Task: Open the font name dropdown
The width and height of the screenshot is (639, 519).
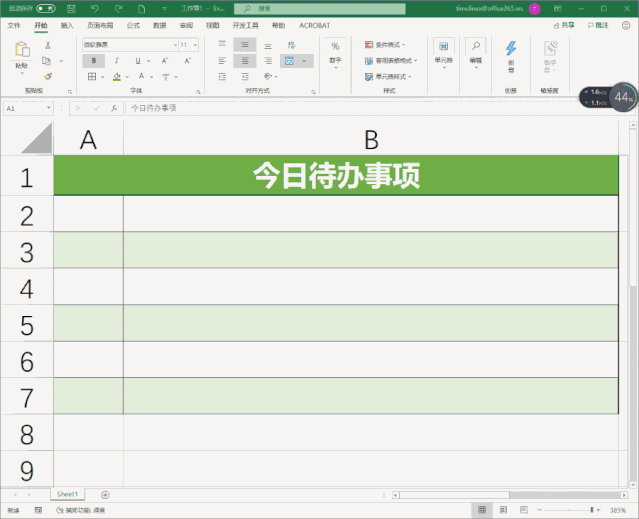Action: (175, 44)
